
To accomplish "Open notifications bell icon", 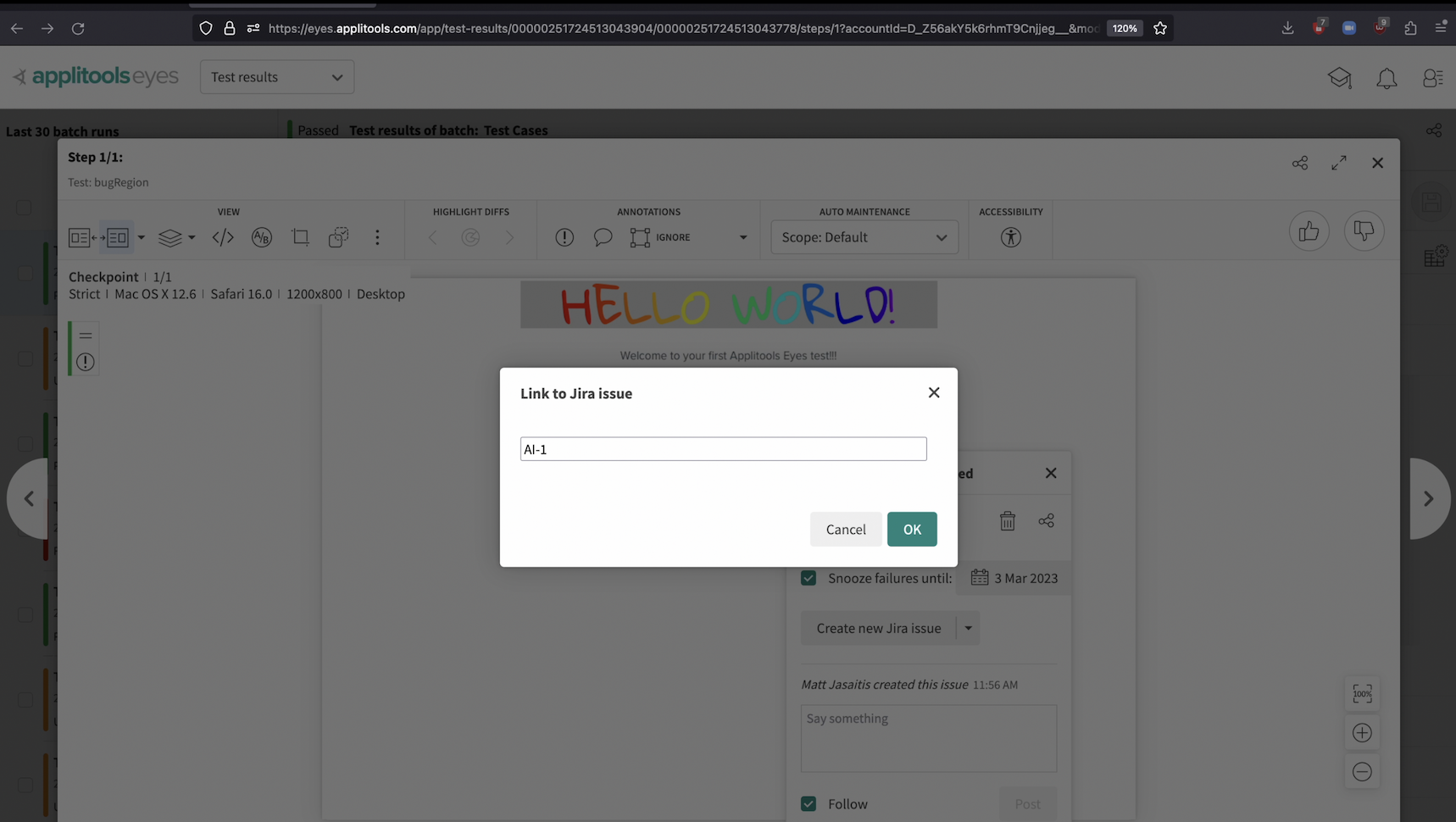I will [1387, 78].
